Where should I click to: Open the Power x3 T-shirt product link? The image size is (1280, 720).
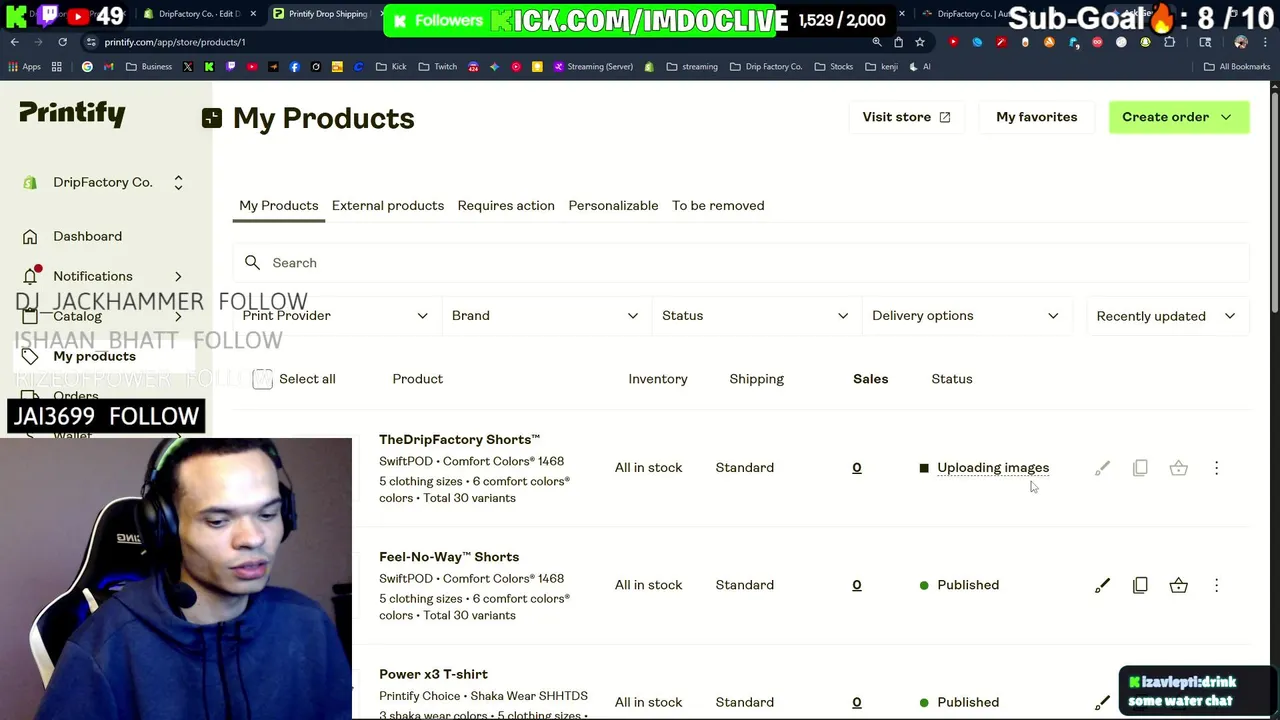[x=434, y=674]
